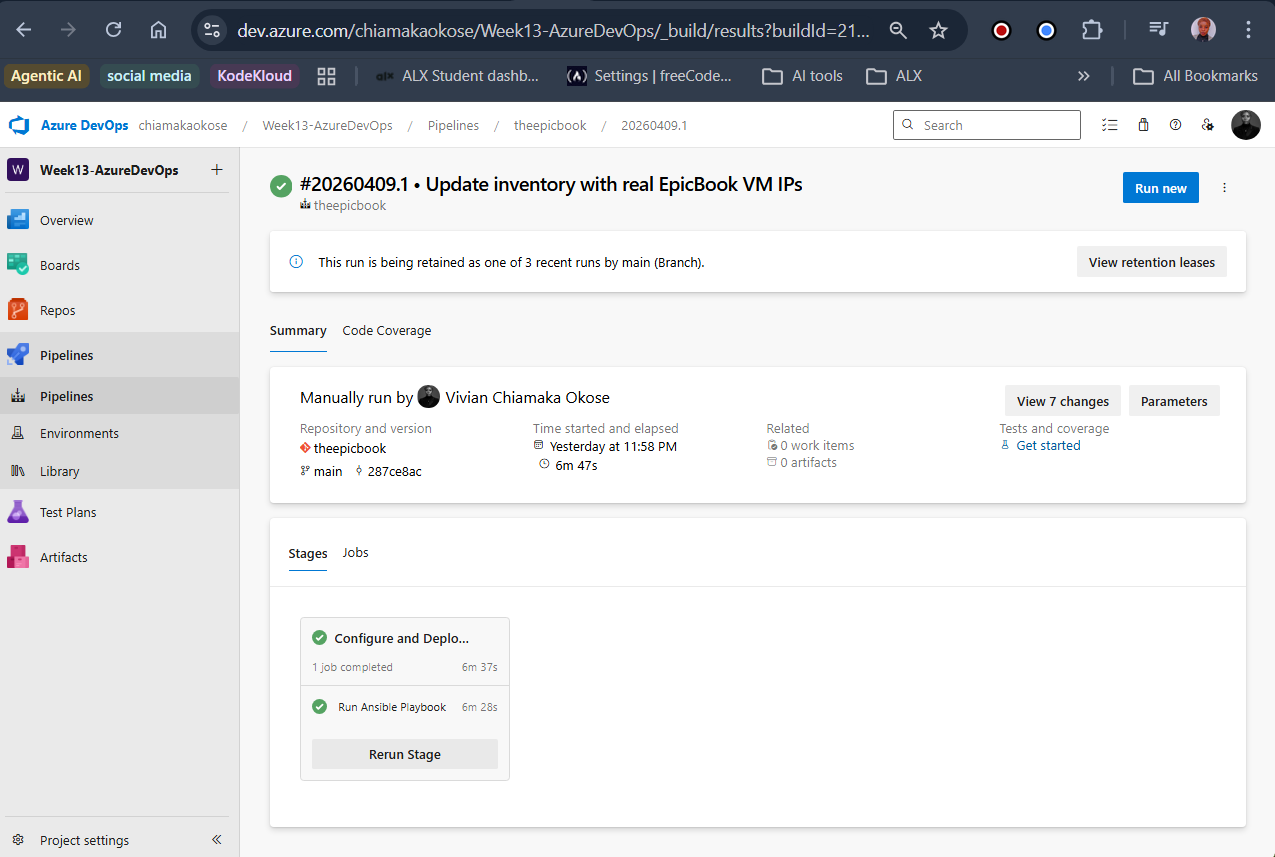
Task: Open the User settings icon in header
Action: [x=1208, y=125]
